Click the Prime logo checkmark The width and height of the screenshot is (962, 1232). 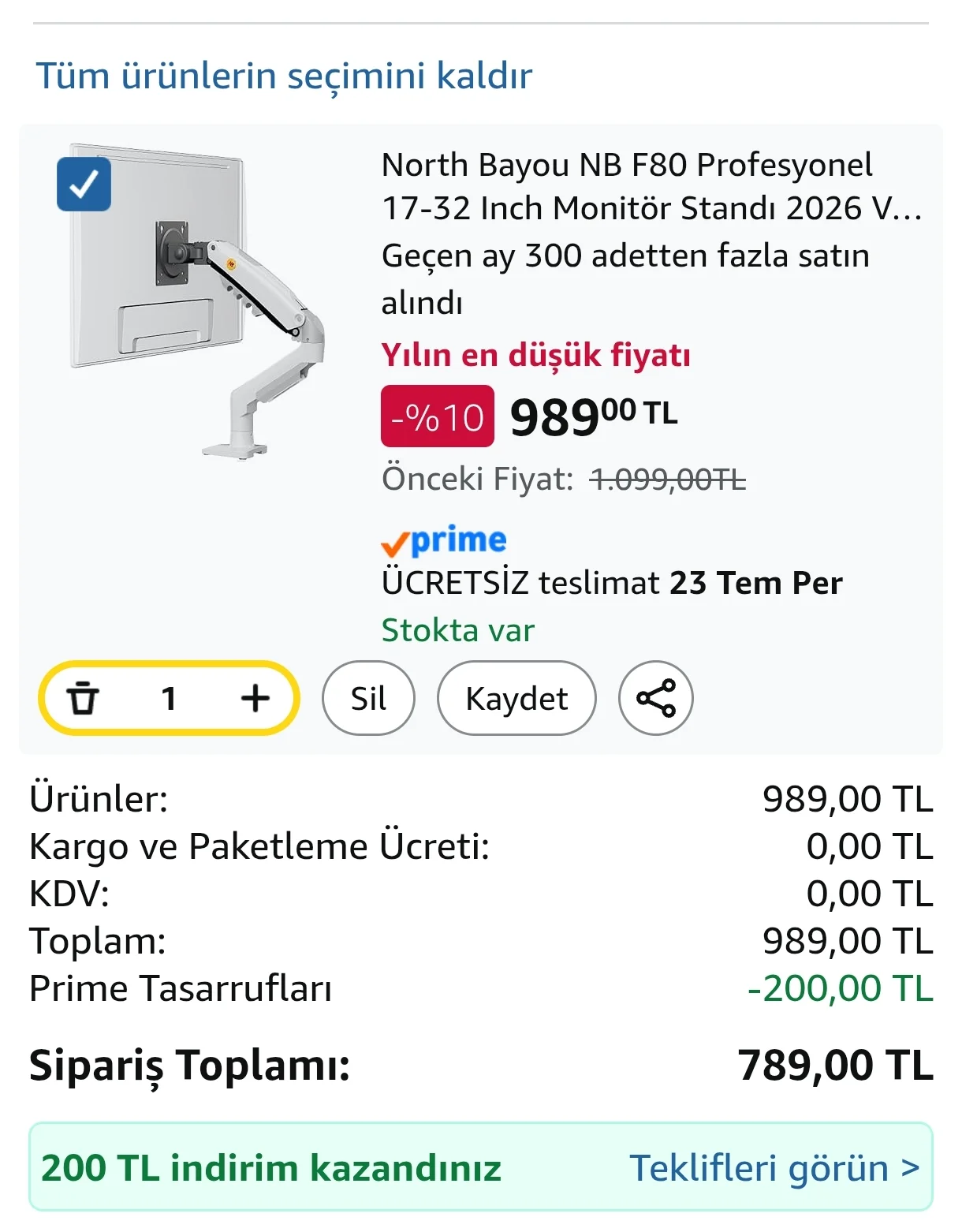pos(395,544)
